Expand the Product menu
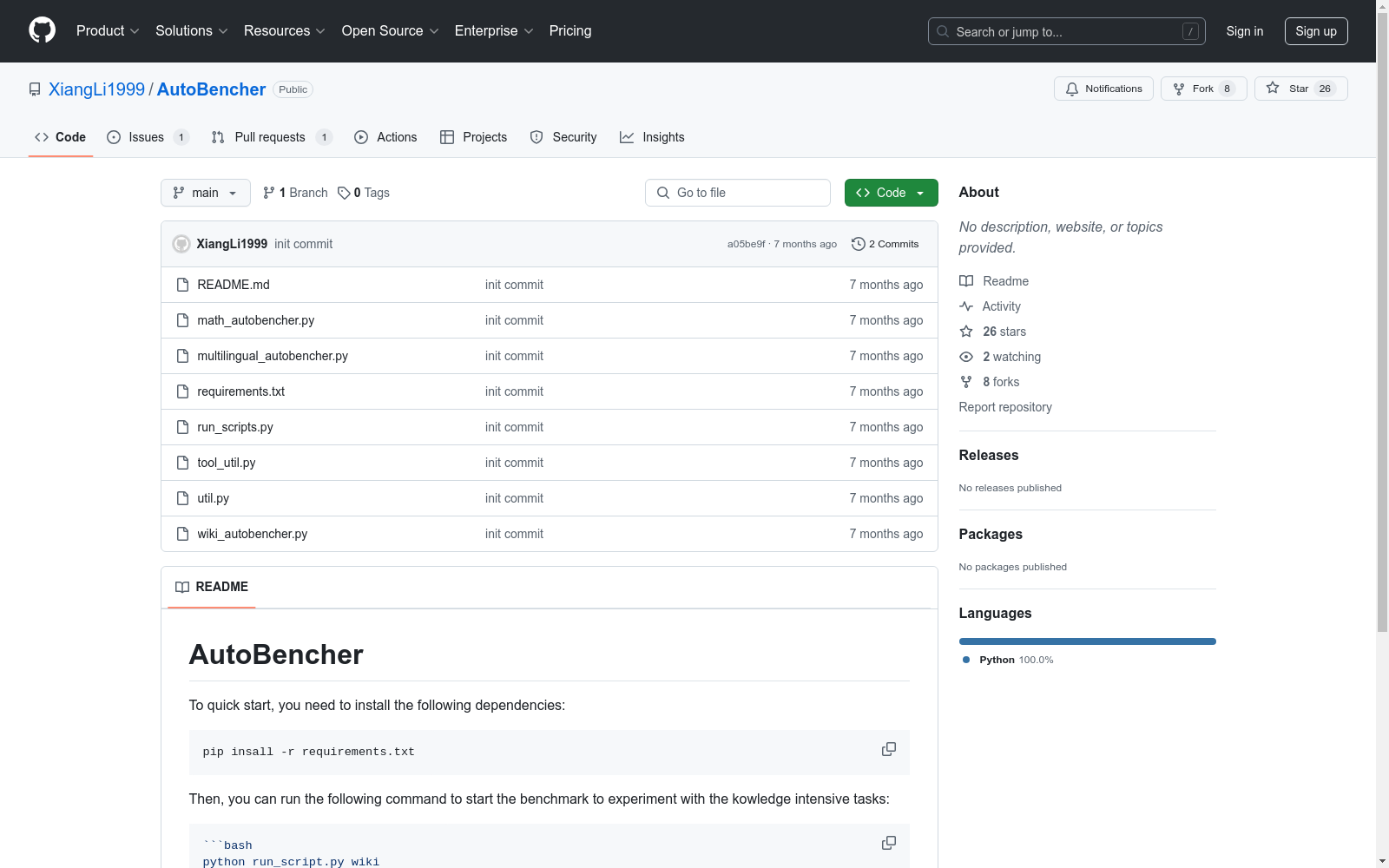The width and height of the screenshot is (1389, 868). click(108, 31)
